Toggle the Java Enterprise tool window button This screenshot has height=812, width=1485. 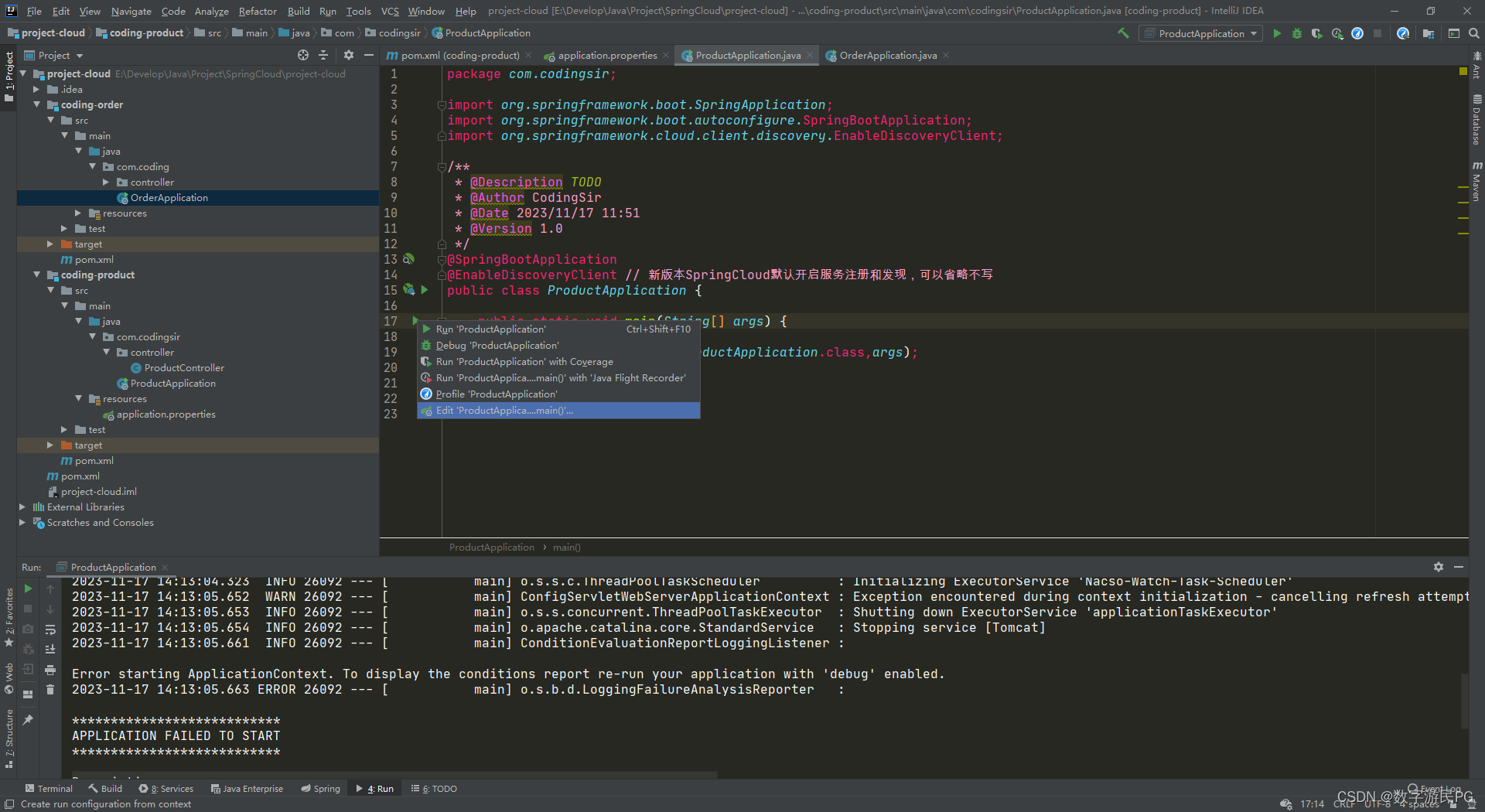(x=247, y=789)
